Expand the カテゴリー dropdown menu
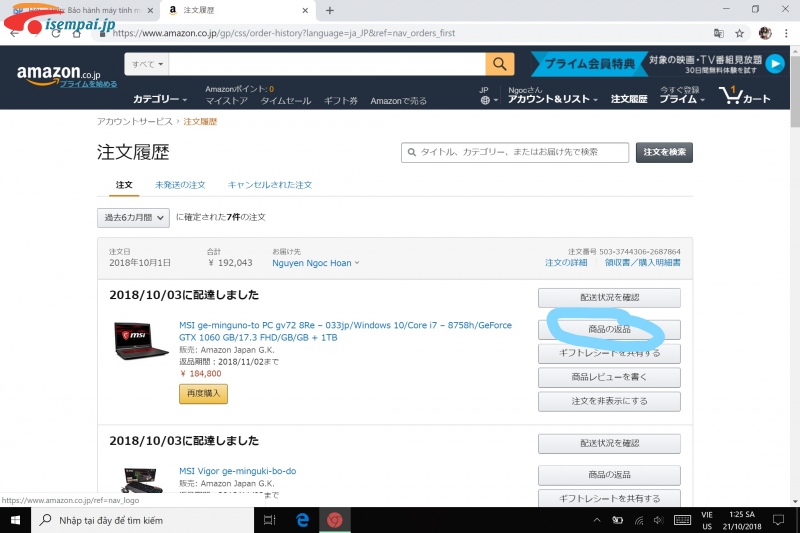This screenshot has height=533, width=800. 160,99
